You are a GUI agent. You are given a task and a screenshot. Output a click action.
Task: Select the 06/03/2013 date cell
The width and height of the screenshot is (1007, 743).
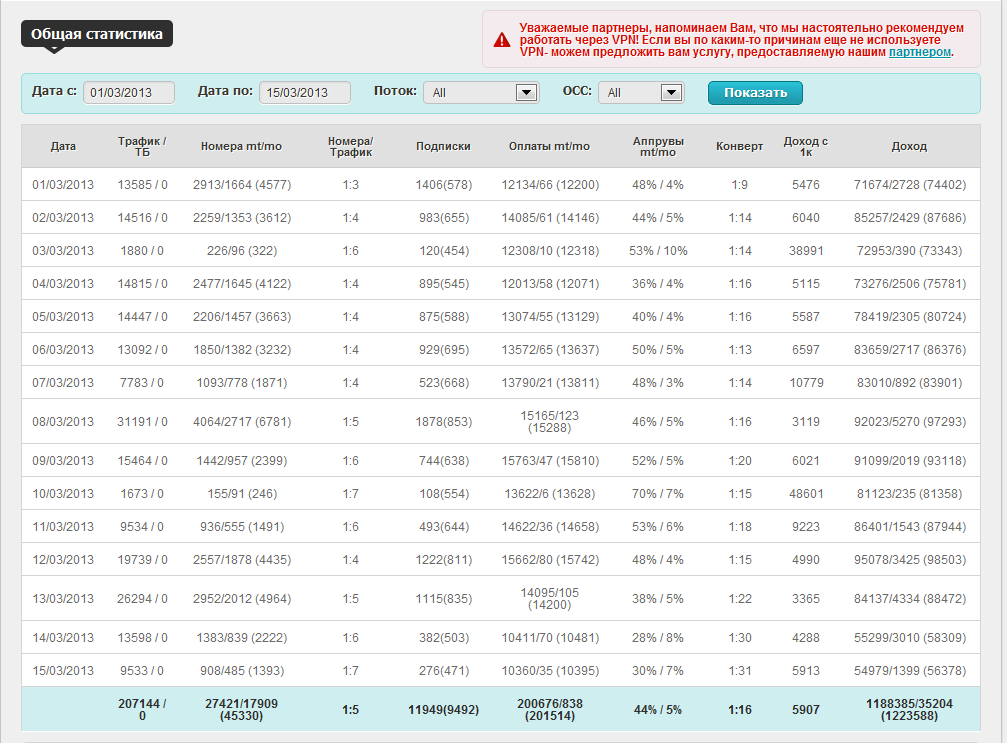click(63, 350)
